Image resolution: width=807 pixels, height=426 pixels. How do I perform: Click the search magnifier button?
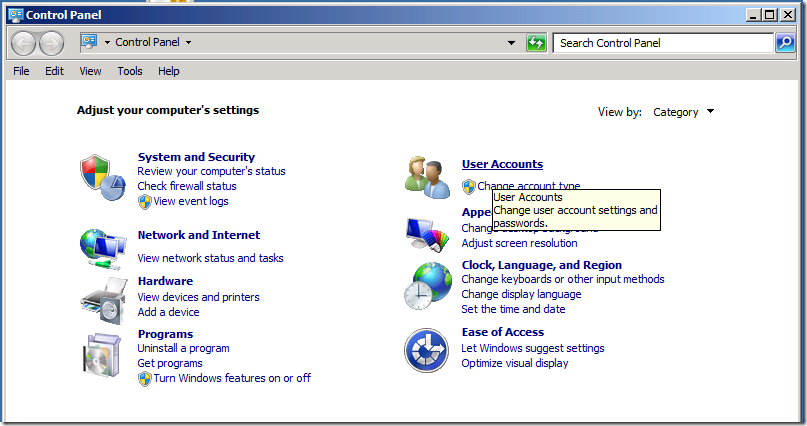coord(785,43)
